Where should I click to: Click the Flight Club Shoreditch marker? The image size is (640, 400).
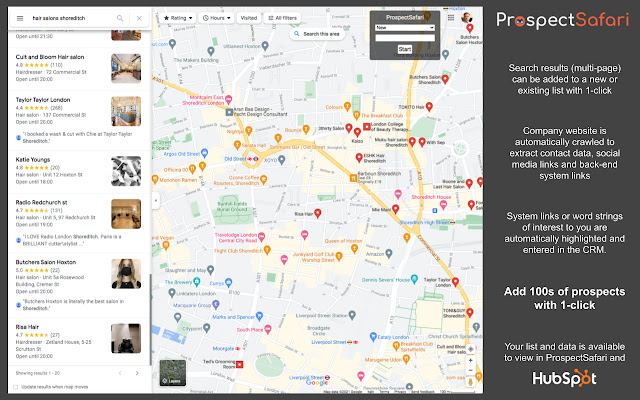click(x=267, y=249)
